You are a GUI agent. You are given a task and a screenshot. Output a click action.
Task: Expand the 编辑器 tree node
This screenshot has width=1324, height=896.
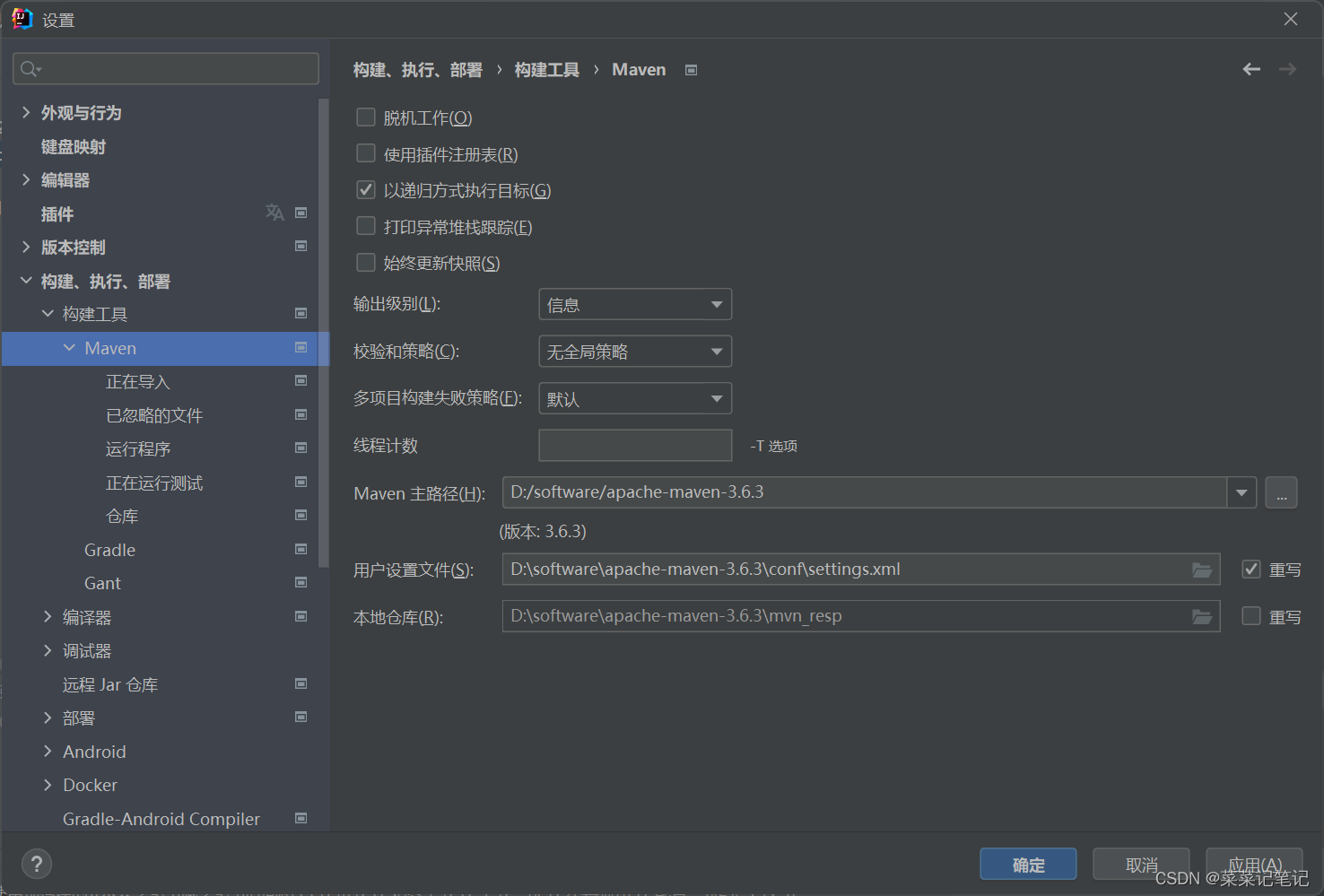click(x=26, y=179)
